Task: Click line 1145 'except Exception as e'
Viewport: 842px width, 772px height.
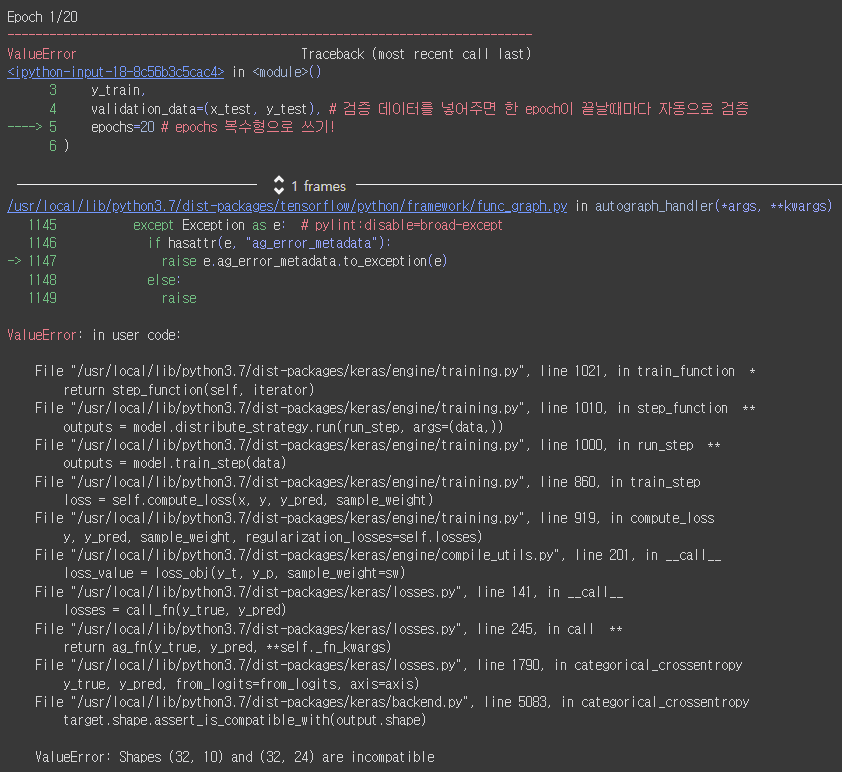Action: (x=317, y=225)
